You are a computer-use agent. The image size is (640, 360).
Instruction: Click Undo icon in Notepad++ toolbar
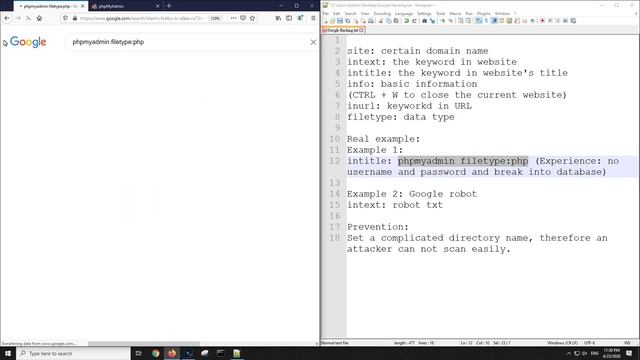[x=407, y=20]
